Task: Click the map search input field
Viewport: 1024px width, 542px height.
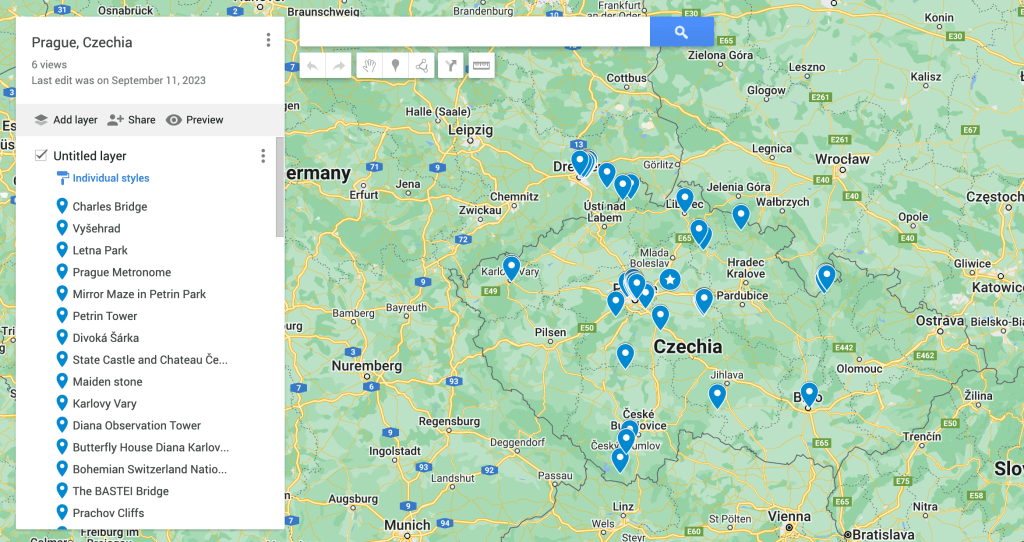Action: pos(474,32)
